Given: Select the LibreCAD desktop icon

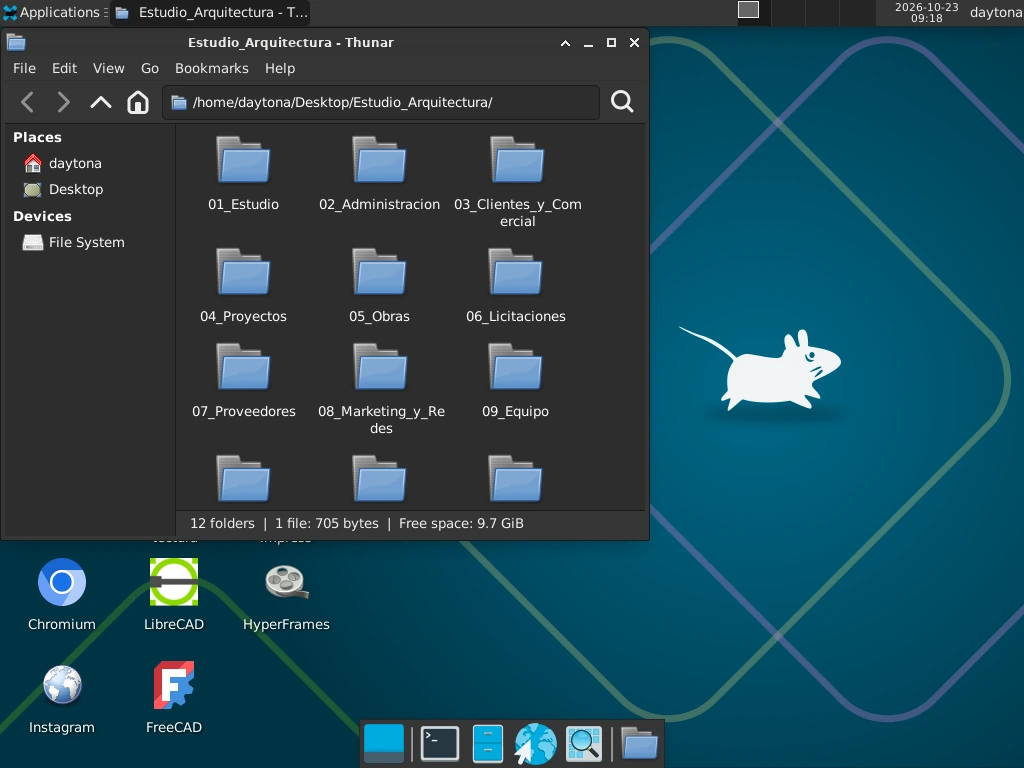Looking at the screenshot, I should click(174, 594).
